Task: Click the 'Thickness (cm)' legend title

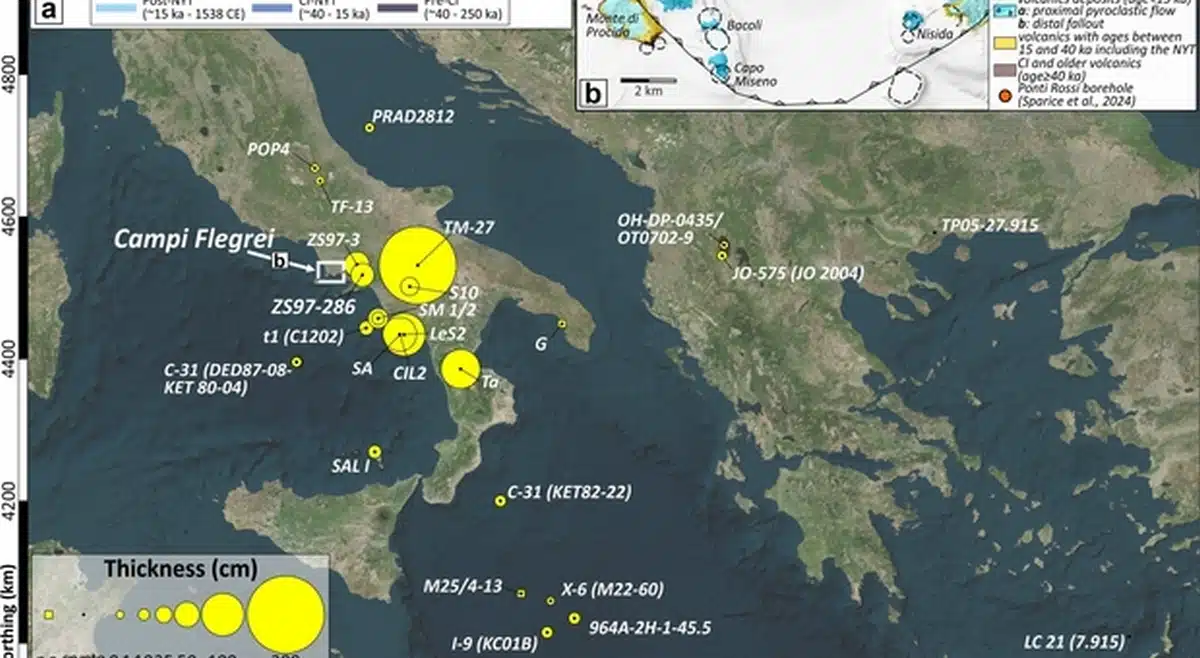Action: [x=183, y=569]
